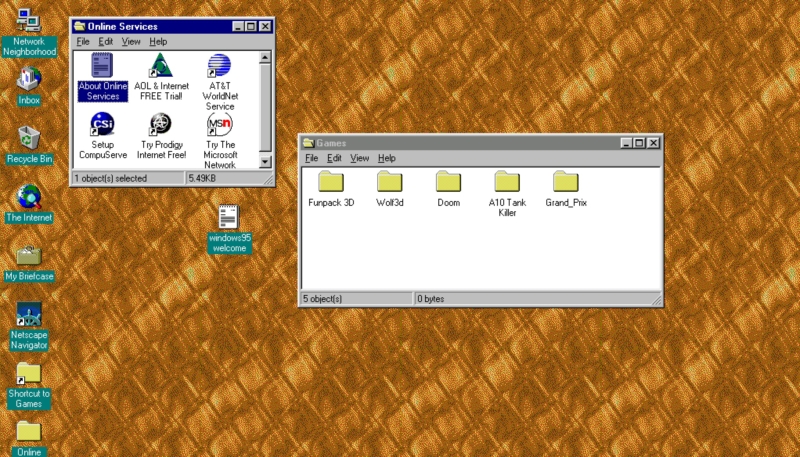Select the Doom folder

click(x=448, y=182)
